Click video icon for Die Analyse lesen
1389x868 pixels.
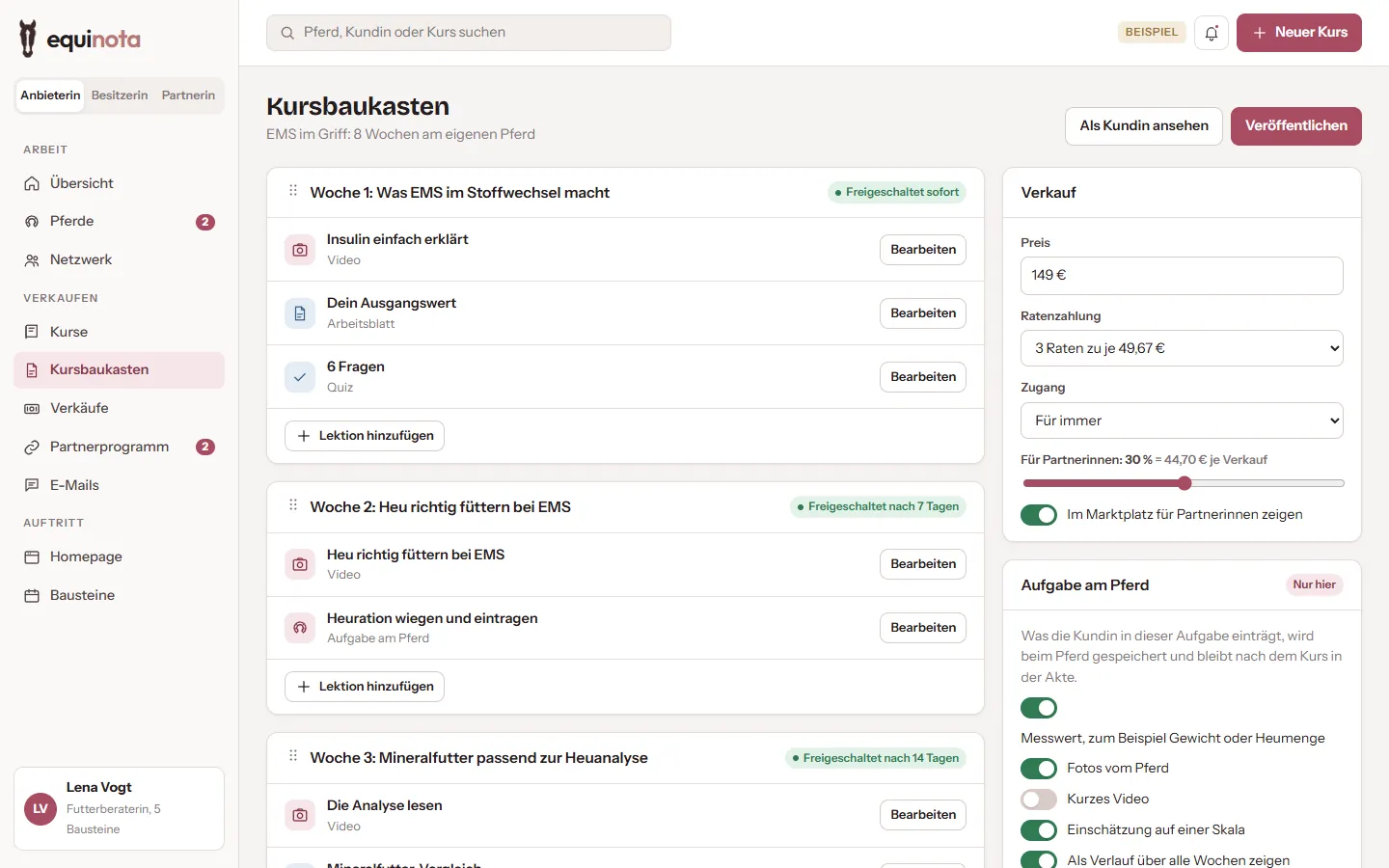[x=300, y=815]
